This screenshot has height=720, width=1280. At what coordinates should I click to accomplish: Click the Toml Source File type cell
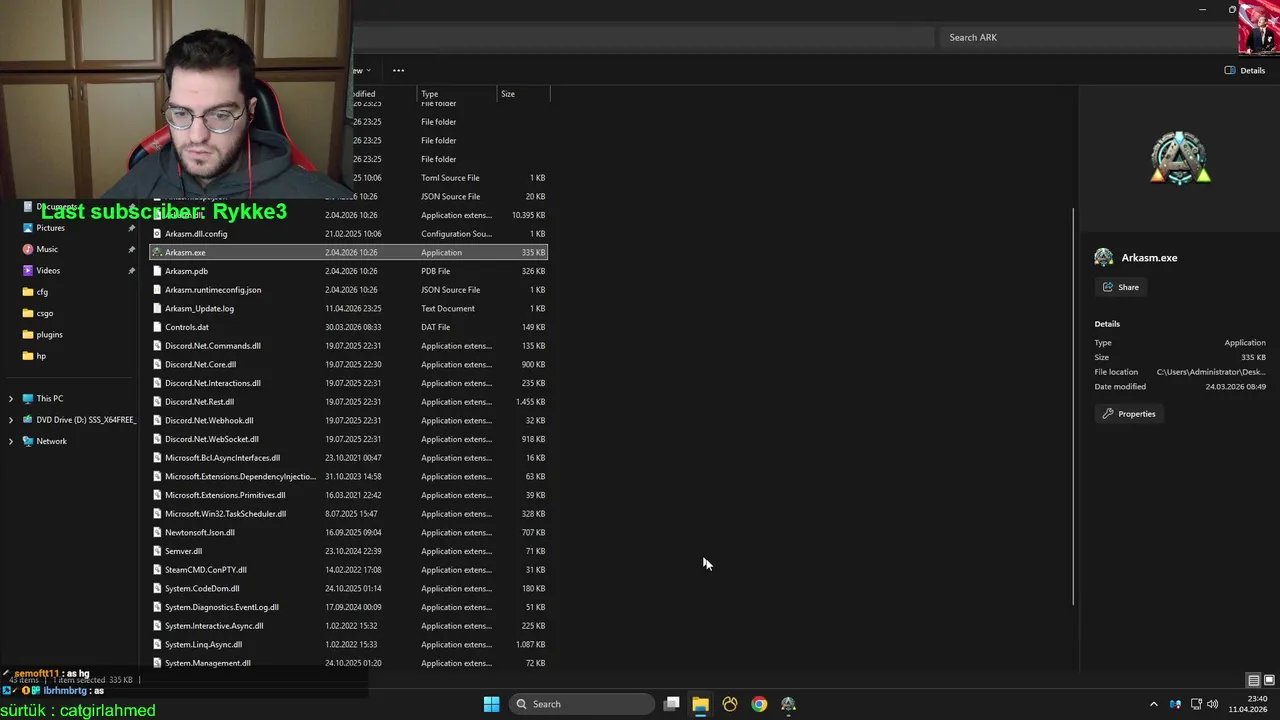click(x=450, y=178)
